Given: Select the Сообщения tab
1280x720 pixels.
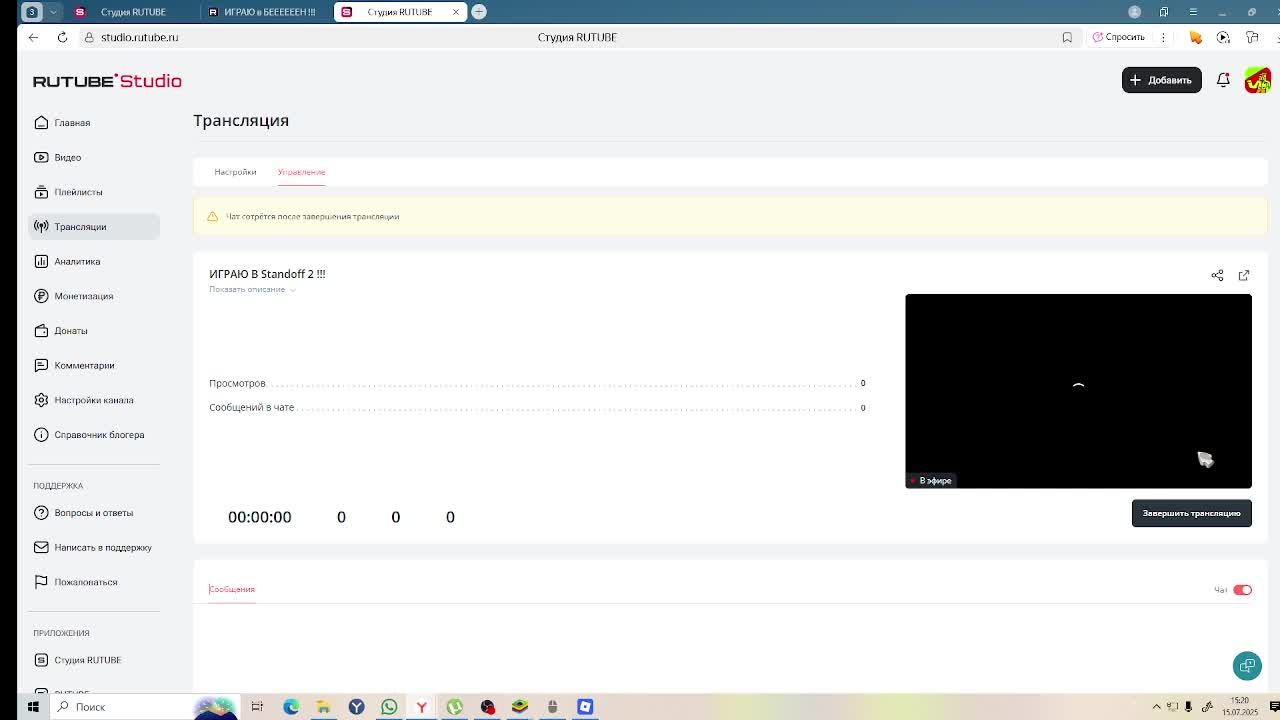Looking at the screenshot, I should 231,589.
